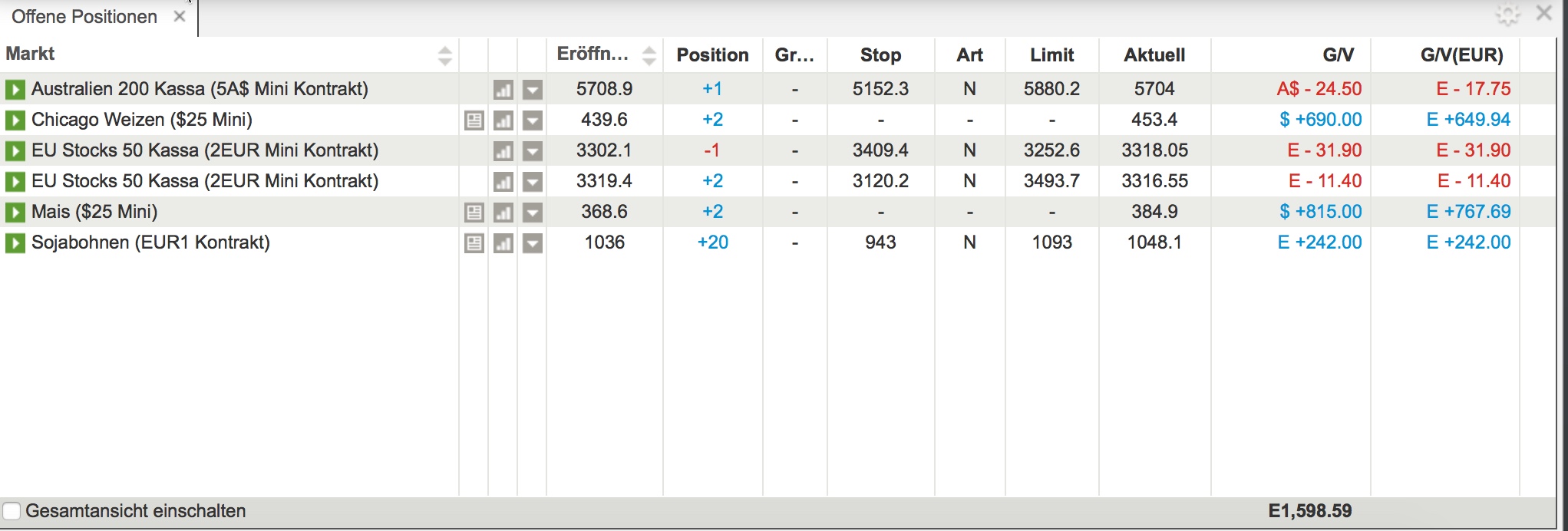Enable Gesamtansicht einschalten checkbox
Screen dimensions: 1568x531
click(12, 511)
